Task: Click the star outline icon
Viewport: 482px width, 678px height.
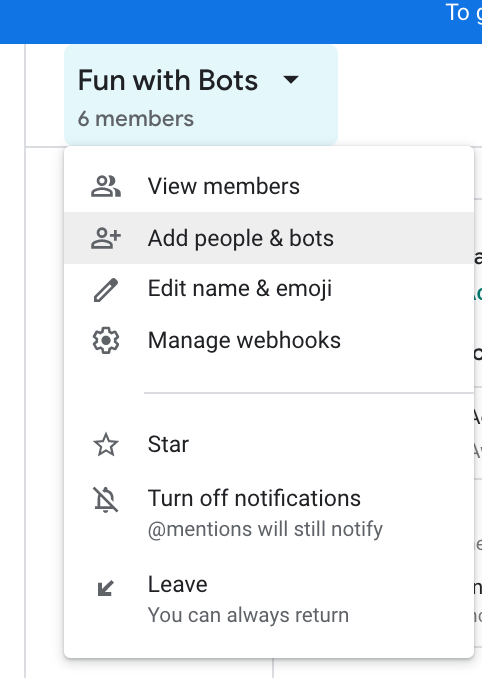Action: (106, 445)
